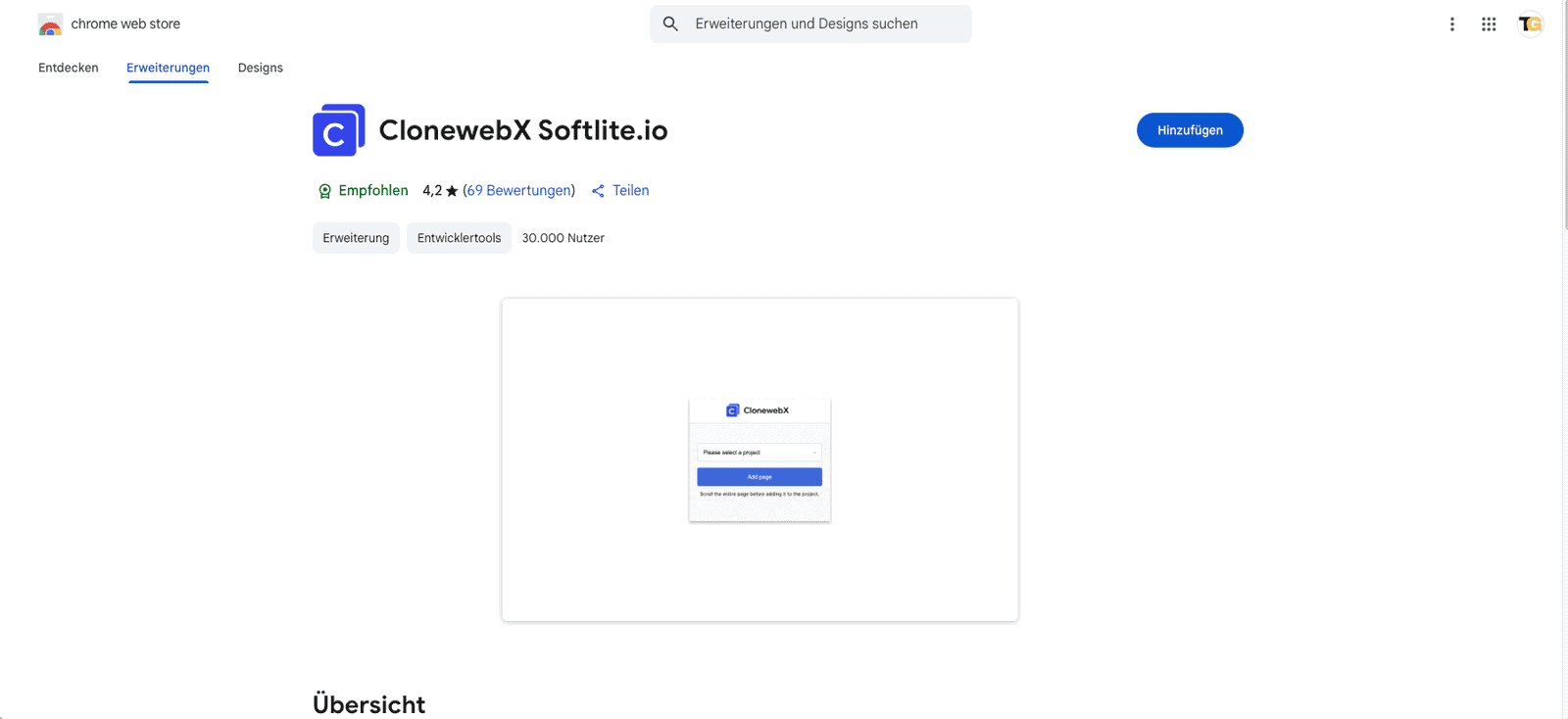The height and width of the screenshot is (719, 1568).
Task: Open the 69 Bewertungen link
Action: tap(518, 190)
